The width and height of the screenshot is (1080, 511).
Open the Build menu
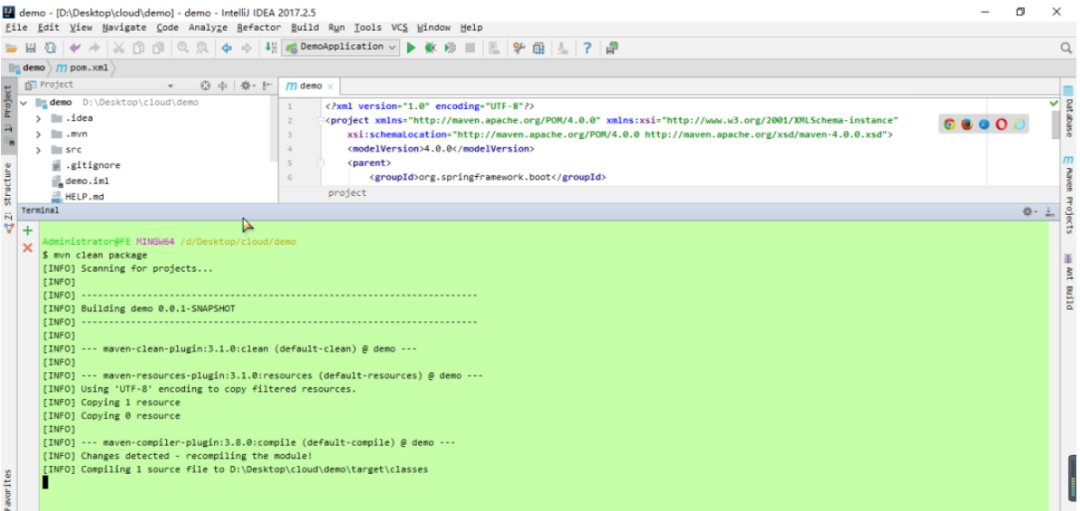304,28
